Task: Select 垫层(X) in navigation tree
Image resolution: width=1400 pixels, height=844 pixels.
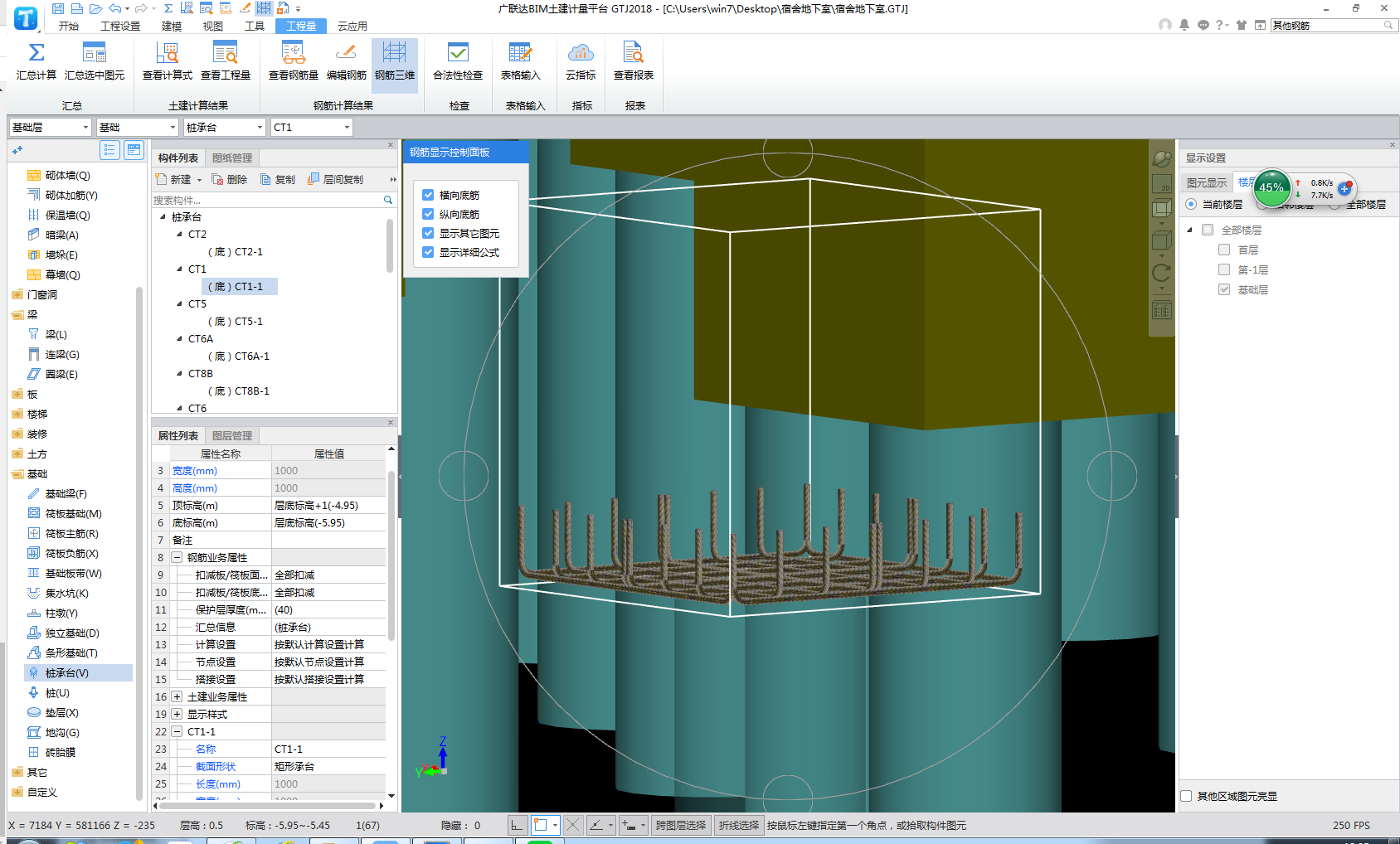Action: pyautogui.click(x=61, y=713)
